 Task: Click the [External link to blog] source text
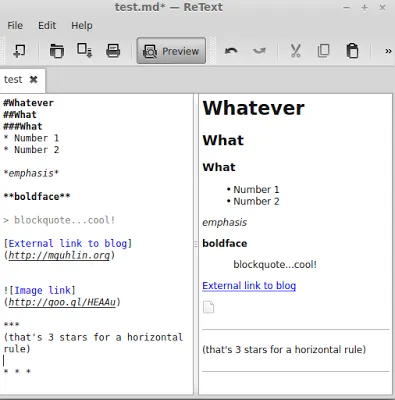pos(68,243)
